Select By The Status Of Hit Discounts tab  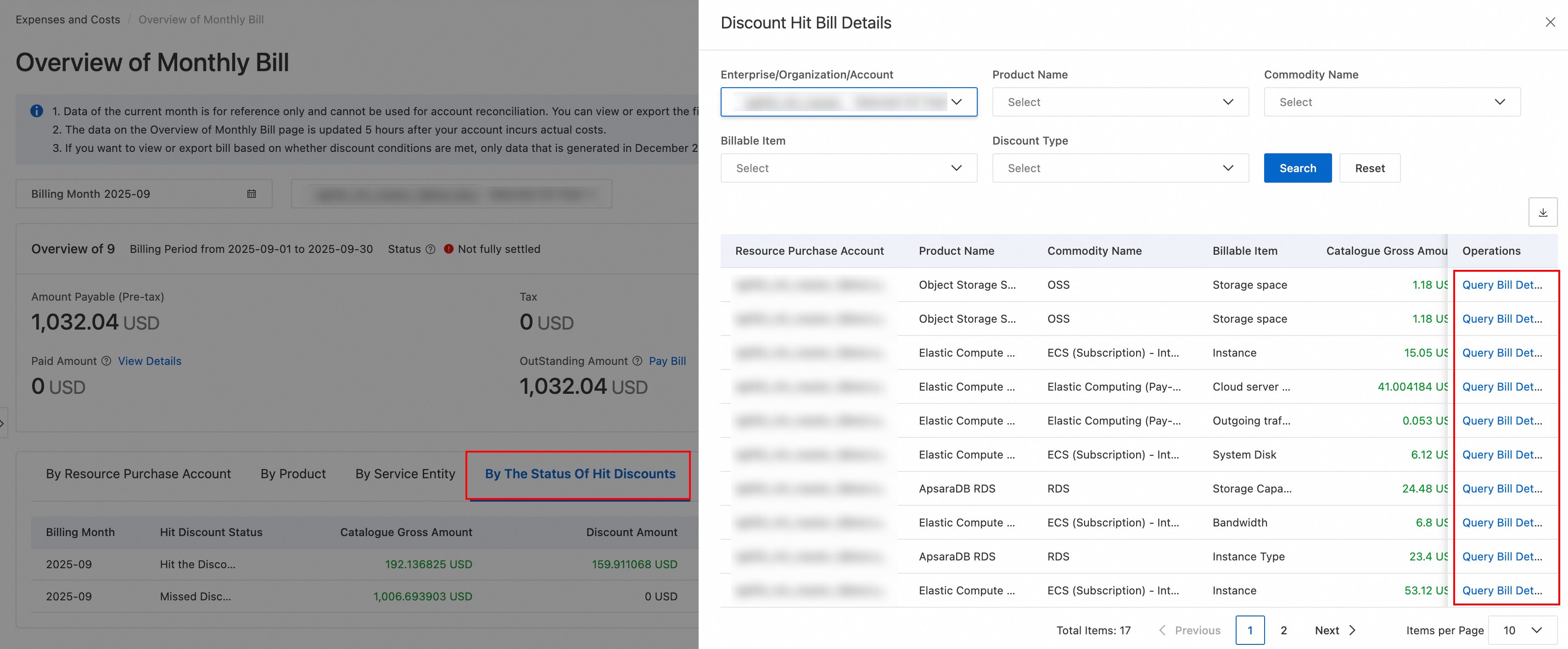pos(579,474)
